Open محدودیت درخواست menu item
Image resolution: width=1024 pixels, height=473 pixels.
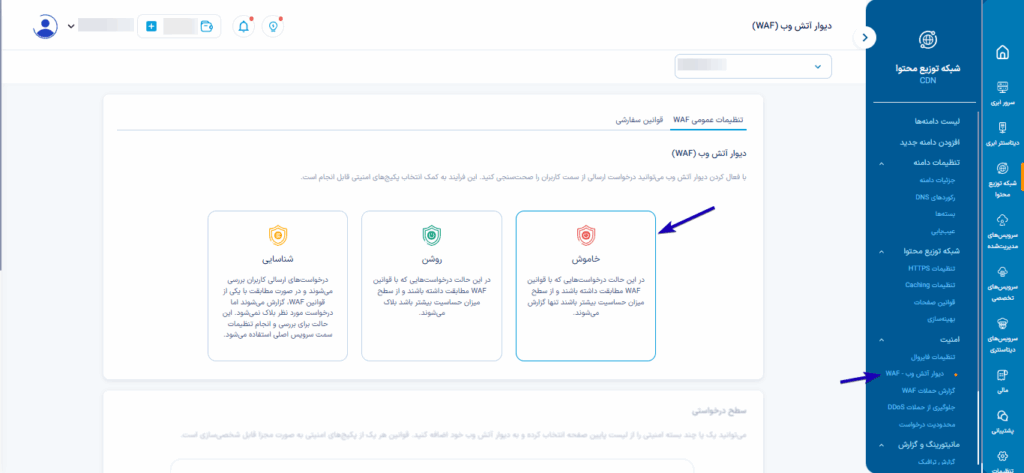[928, 425]
